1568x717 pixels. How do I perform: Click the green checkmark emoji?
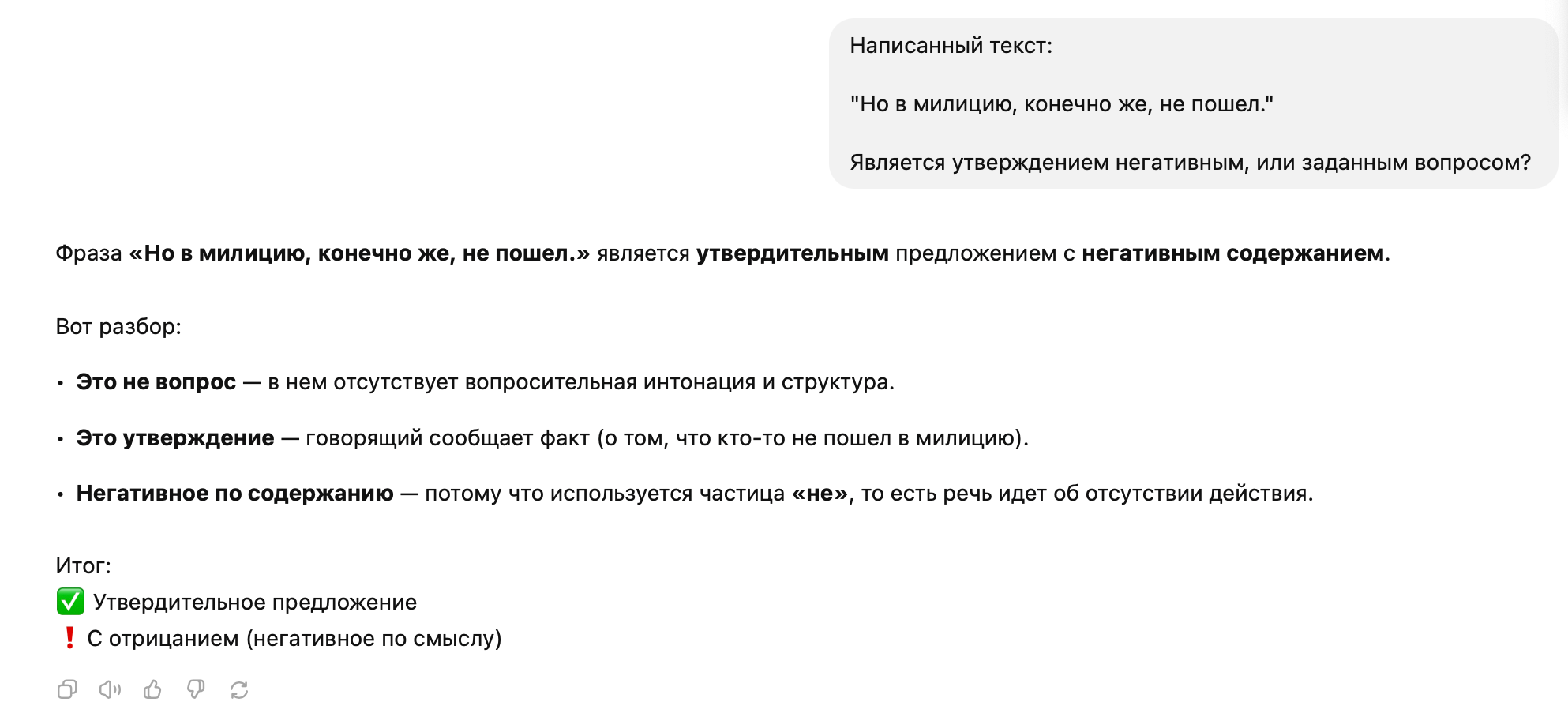tap(70, 602)
